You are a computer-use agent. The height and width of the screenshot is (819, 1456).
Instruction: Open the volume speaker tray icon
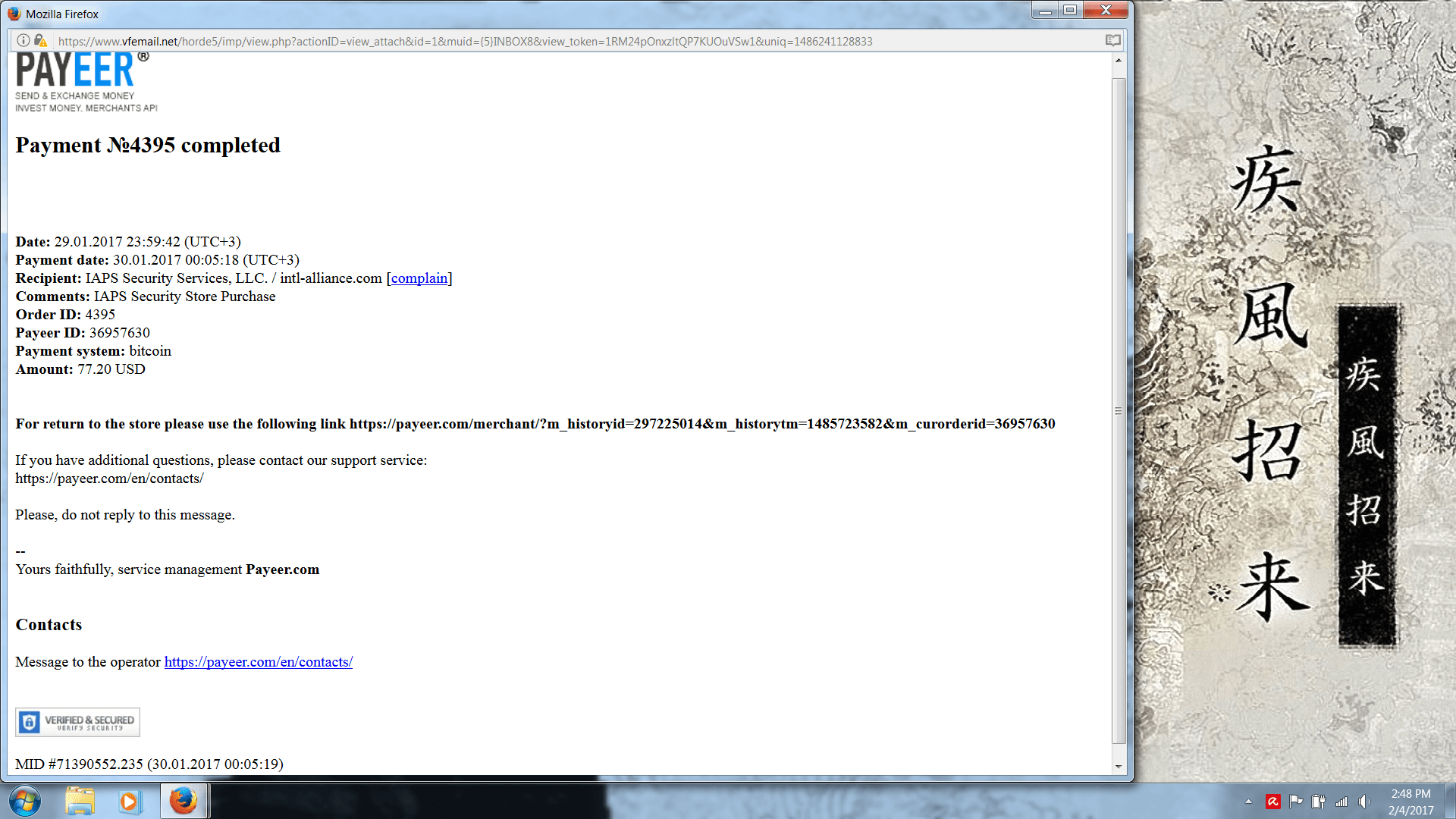[1364, 802]
